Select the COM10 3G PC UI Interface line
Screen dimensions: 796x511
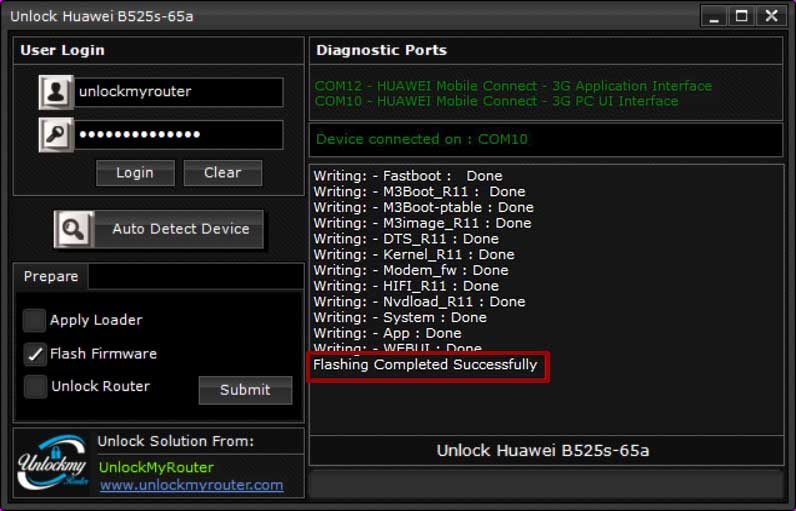click(496, 101)
